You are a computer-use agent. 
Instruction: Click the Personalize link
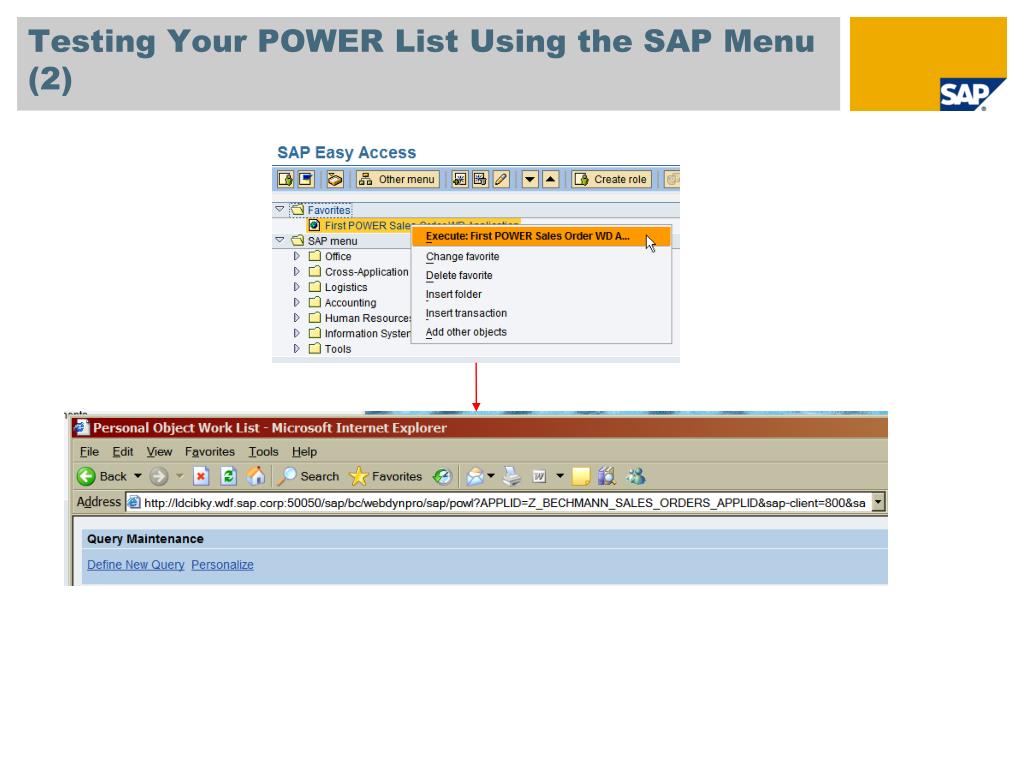pos(222,565)
